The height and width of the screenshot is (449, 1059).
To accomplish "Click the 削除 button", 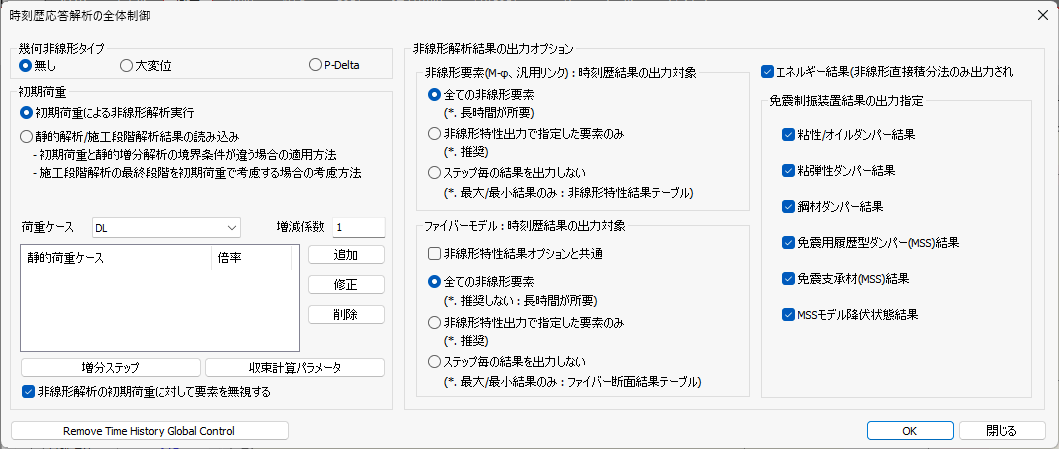I will tap(346, 315).
